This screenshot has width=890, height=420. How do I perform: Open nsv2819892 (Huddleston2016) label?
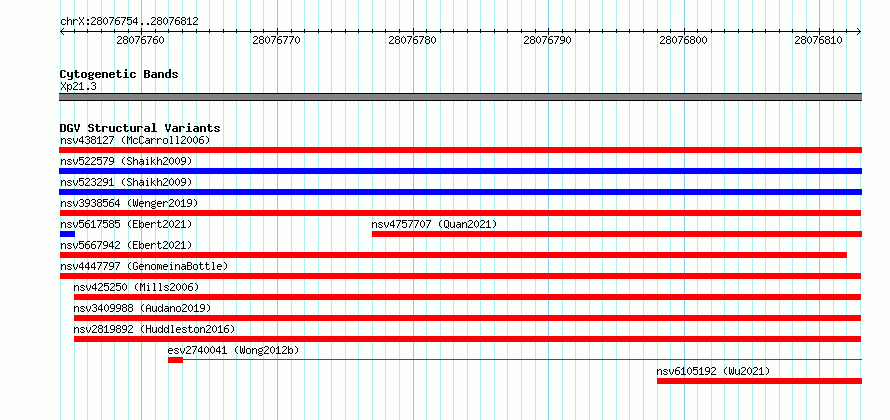(154, 329)
